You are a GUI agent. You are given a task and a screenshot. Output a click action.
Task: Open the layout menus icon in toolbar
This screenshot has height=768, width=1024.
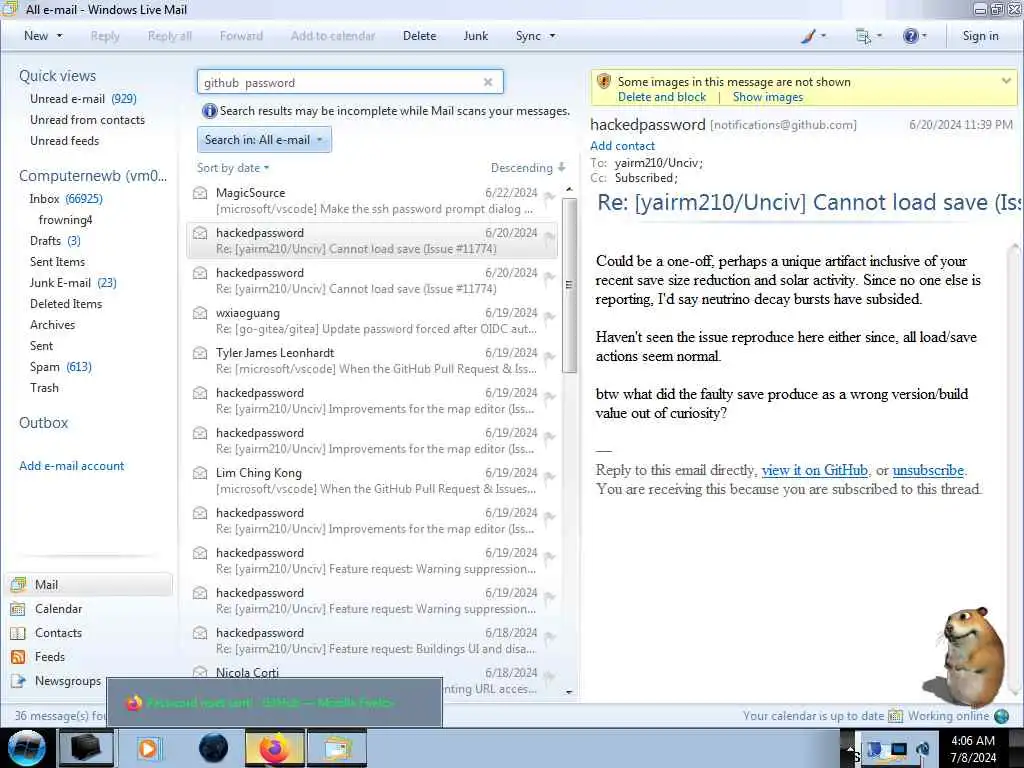click(863, 37)
